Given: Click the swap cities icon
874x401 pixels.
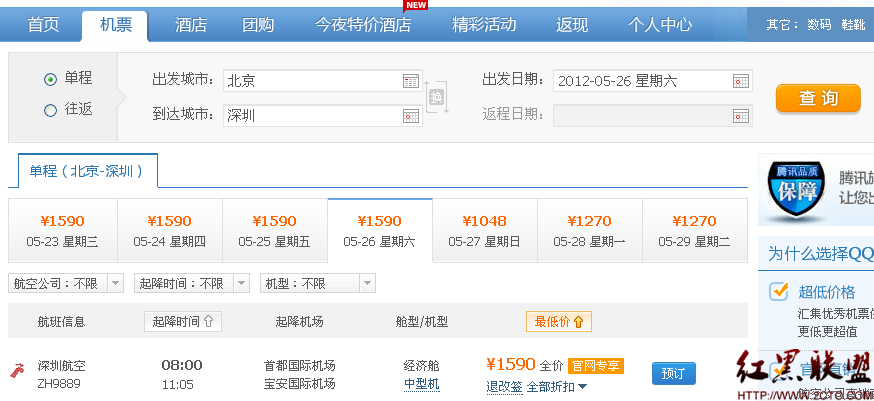Looking at the screenshot, I should (x=436, y=97).
